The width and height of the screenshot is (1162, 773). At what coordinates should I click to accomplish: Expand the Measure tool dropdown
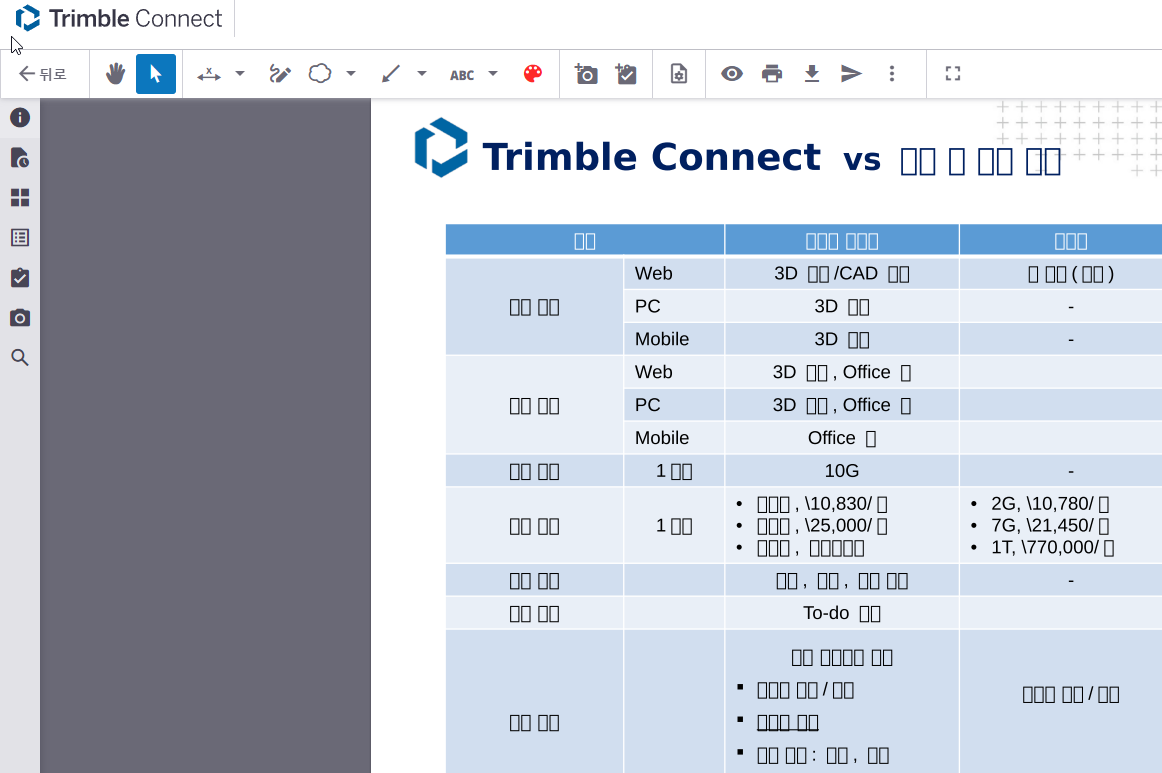[240, 74]
